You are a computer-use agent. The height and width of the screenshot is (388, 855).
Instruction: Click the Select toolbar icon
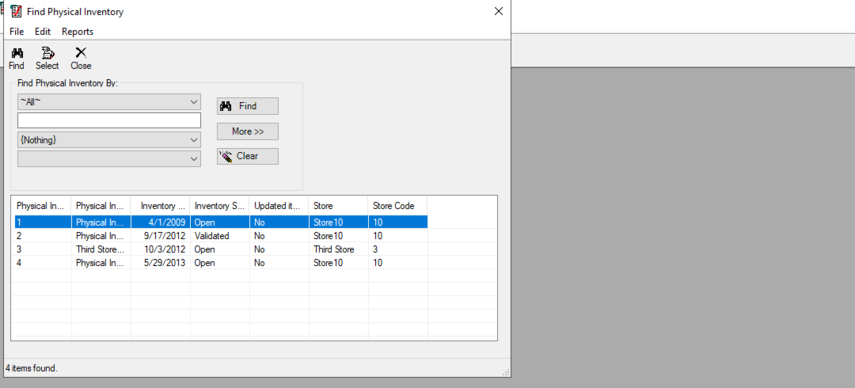tap(47, 53)
